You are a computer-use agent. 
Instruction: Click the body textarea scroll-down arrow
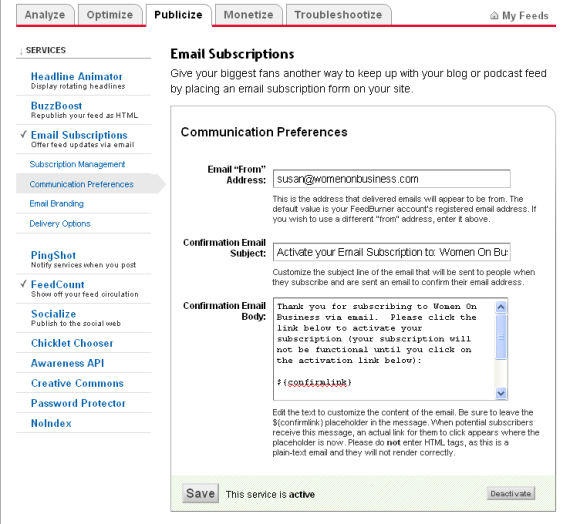point(501,393)
